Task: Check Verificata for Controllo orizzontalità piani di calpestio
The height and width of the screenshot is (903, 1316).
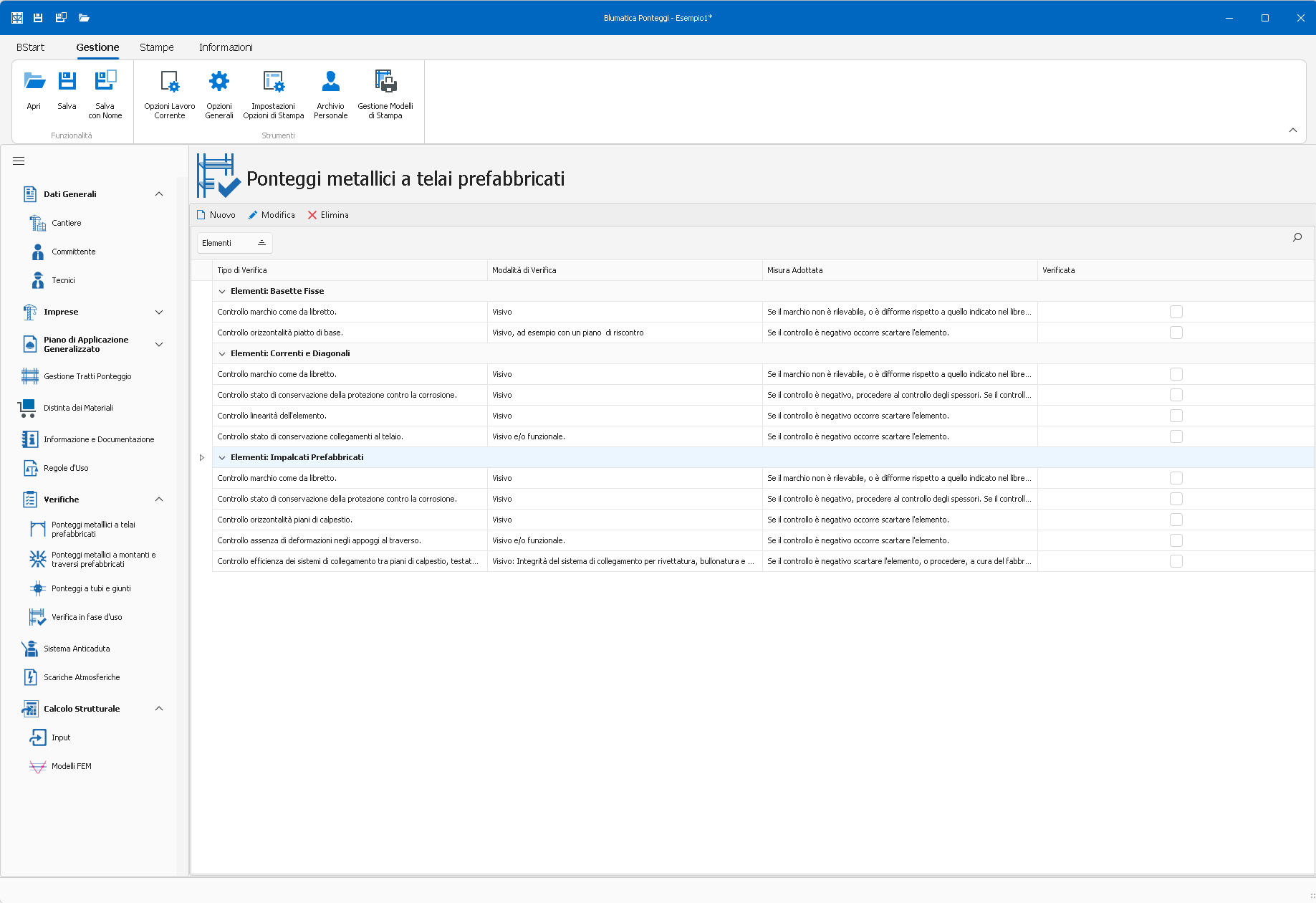Action: [1176, 520]
